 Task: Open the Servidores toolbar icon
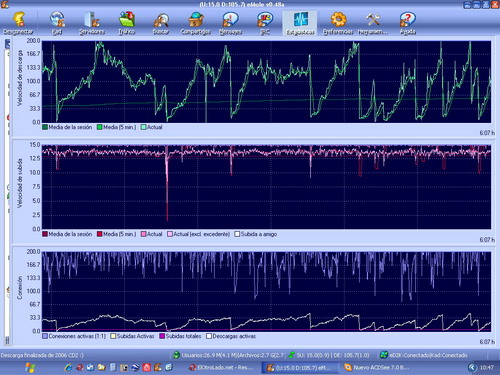point(92,19)
